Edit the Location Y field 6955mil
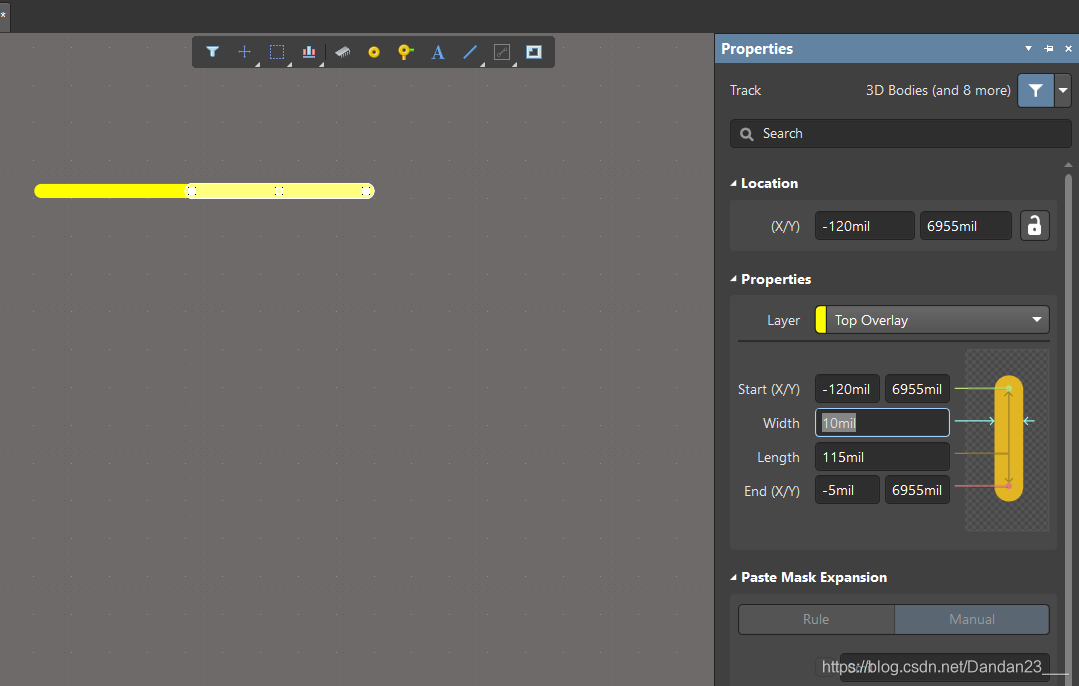Screen dimensions: 1079x686 [965, 226]
